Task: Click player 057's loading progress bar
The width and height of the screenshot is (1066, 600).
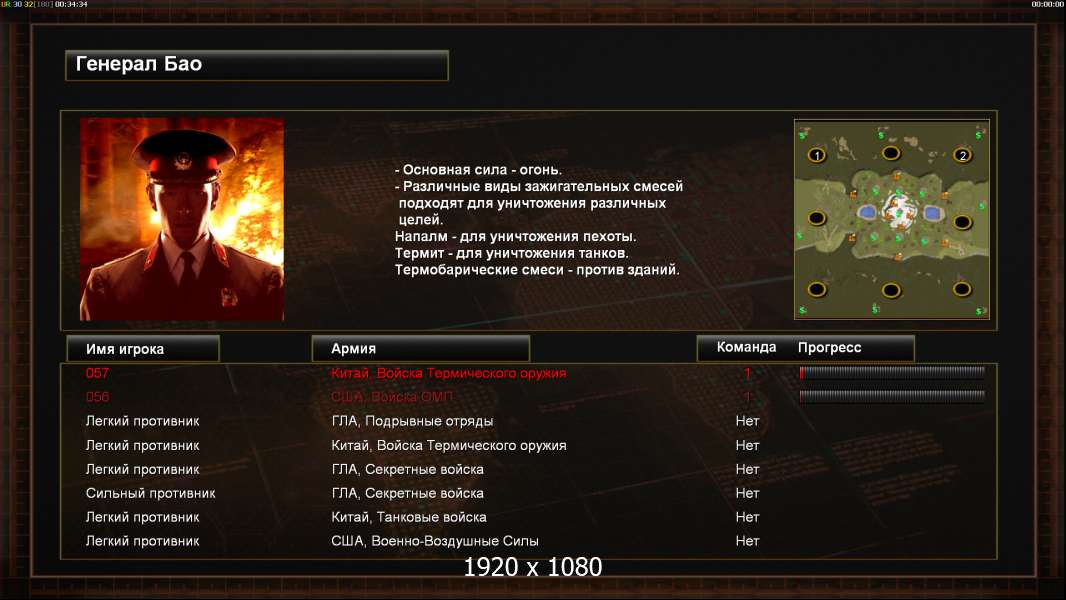Action: pos(892,372)
